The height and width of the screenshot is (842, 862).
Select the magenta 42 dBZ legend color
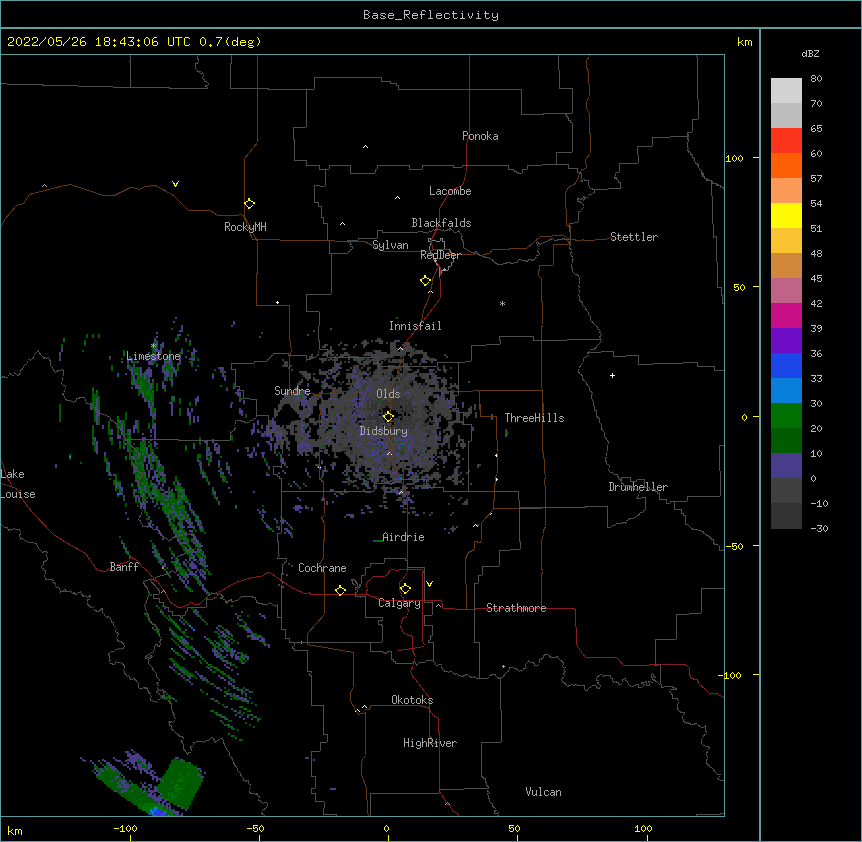pos(786,315)
